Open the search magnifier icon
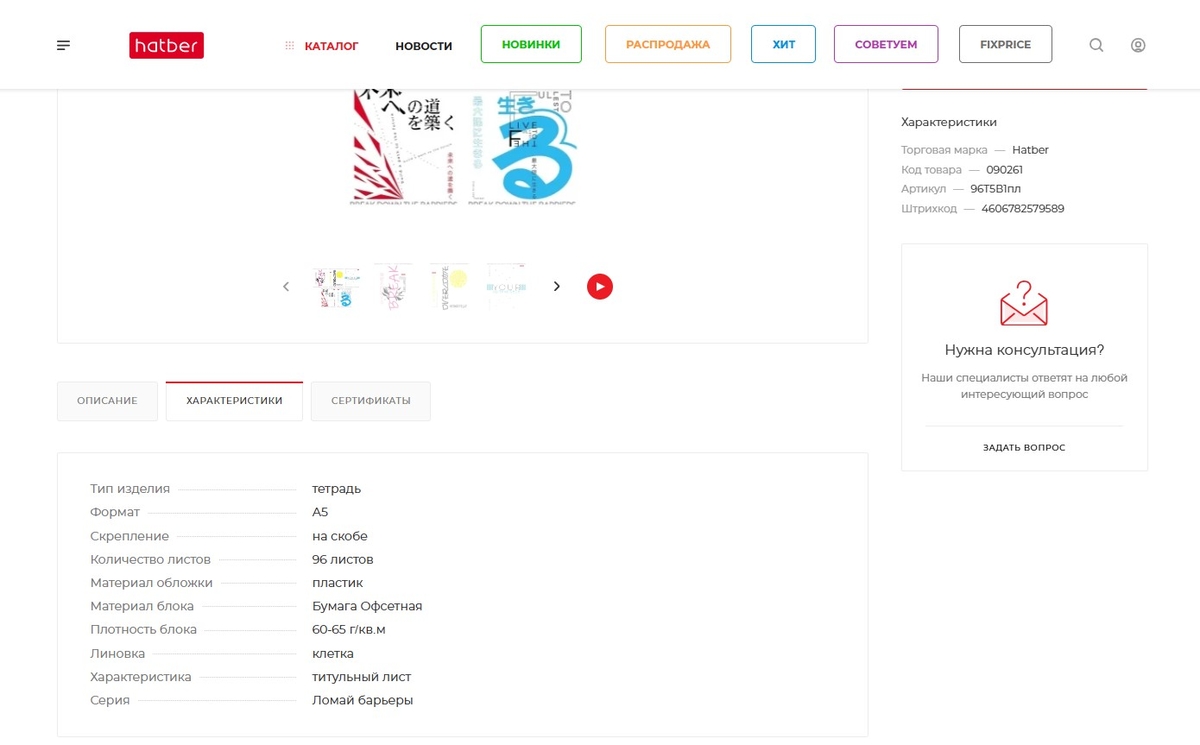The image size is (1200, 745). tap(1096, 45)
